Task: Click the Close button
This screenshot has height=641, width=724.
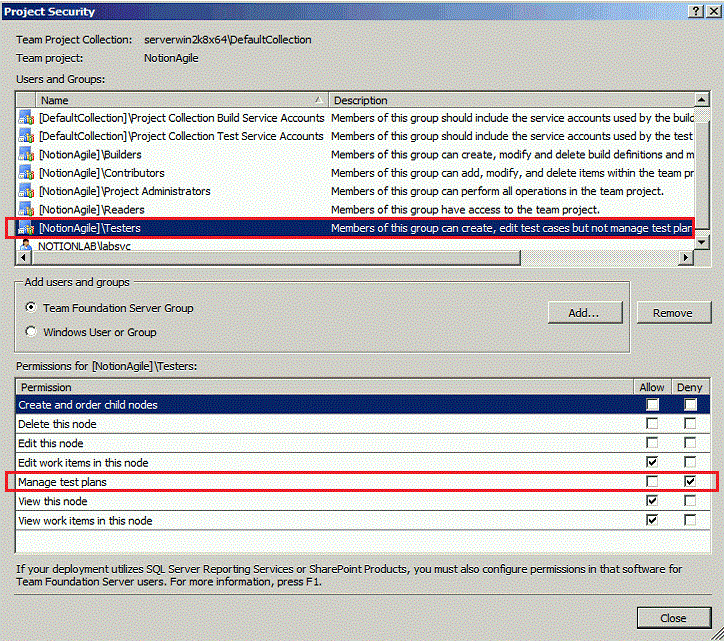Action: (674, 618)
